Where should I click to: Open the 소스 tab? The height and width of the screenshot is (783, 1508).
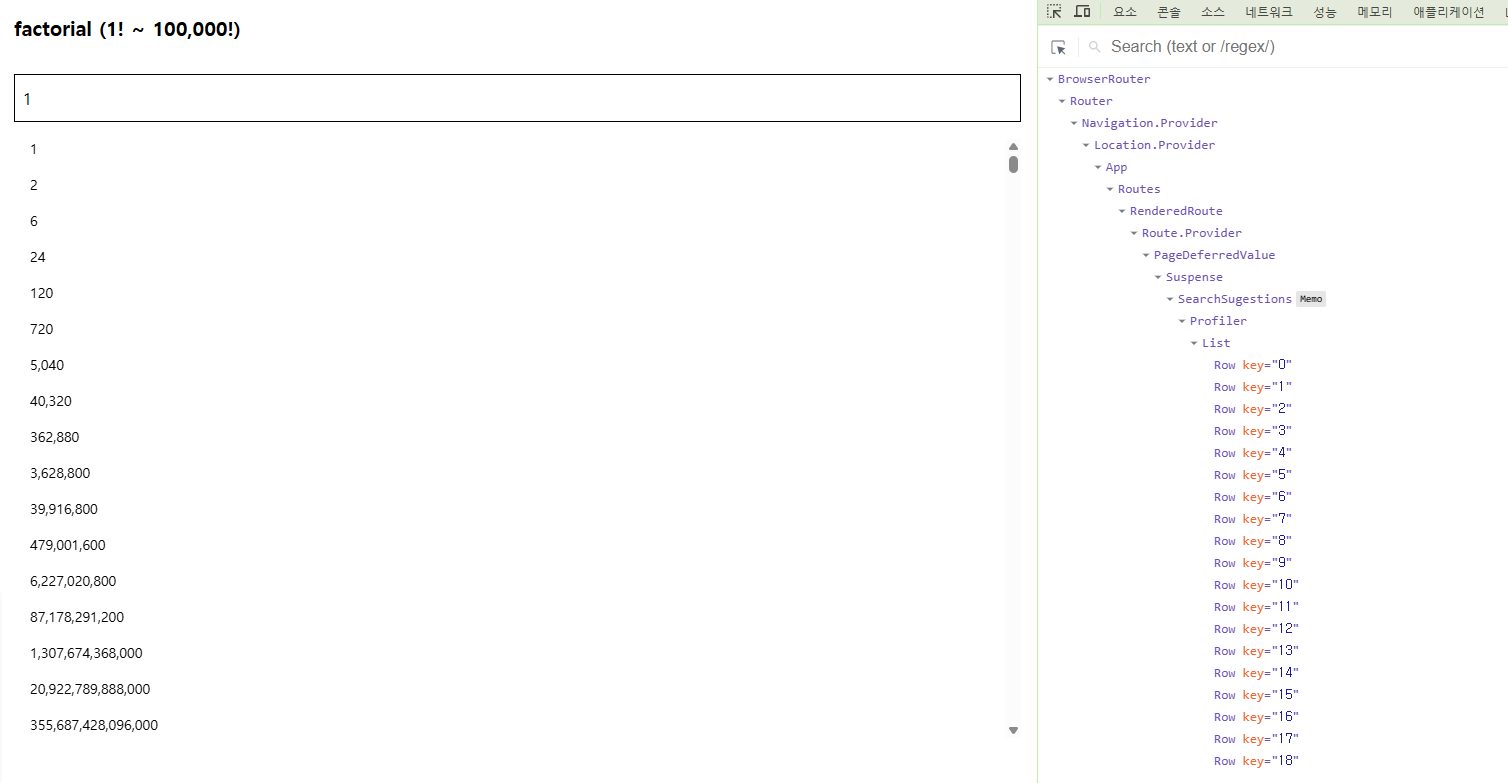tap(1213, 12)
